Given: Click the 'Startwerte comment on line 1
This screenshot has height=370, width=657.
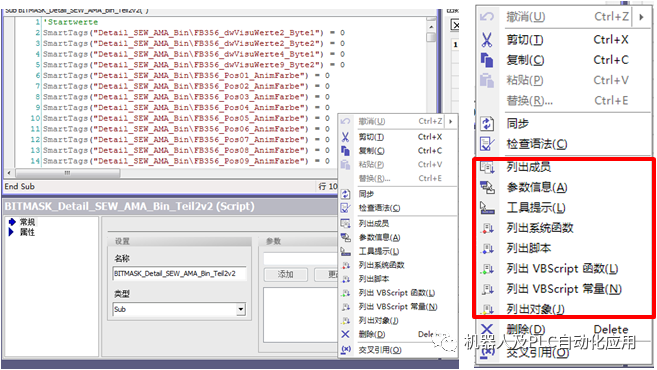Looking at the screenshot, I should 71,22.
